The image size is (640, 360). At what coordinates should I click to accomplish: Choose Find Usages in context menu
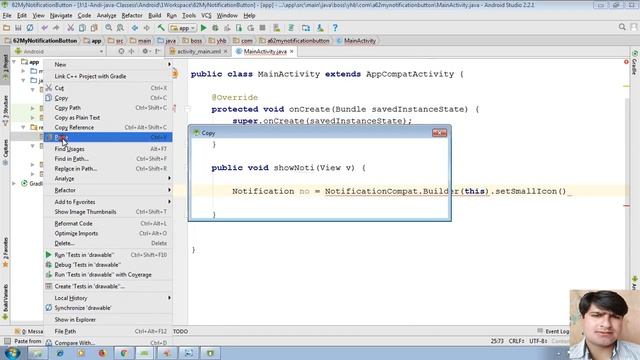(108, 149)
